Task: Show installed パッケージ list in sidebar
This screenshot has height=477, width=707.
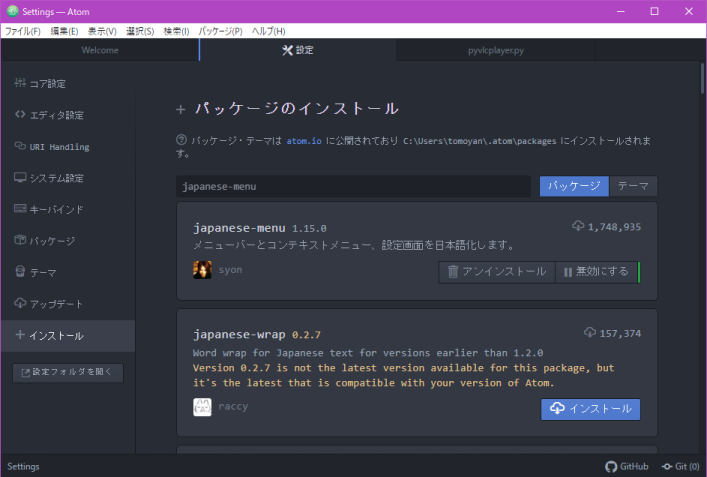Action: pos(51,241)
